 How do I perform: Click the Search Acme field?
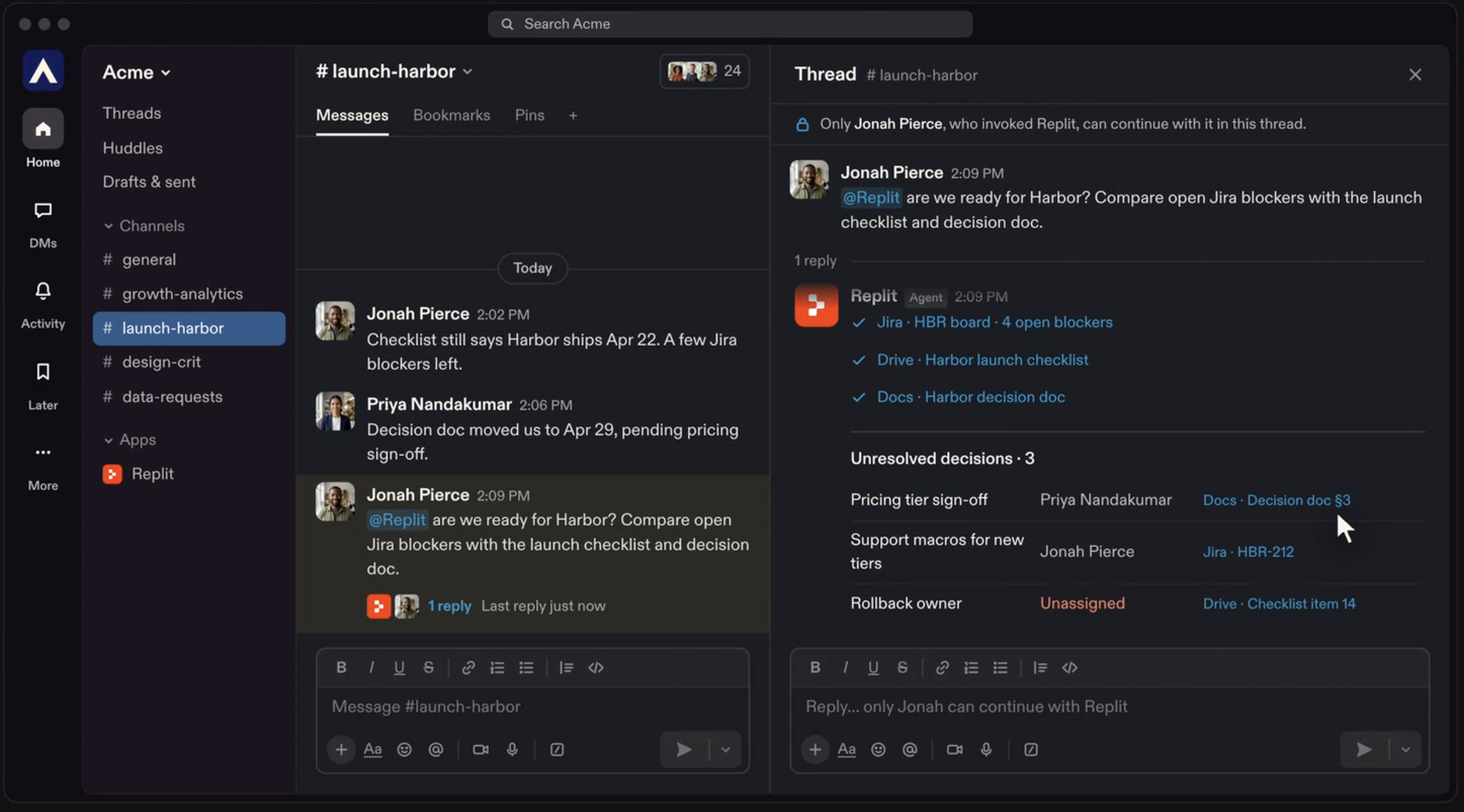[x=730, y=24]
